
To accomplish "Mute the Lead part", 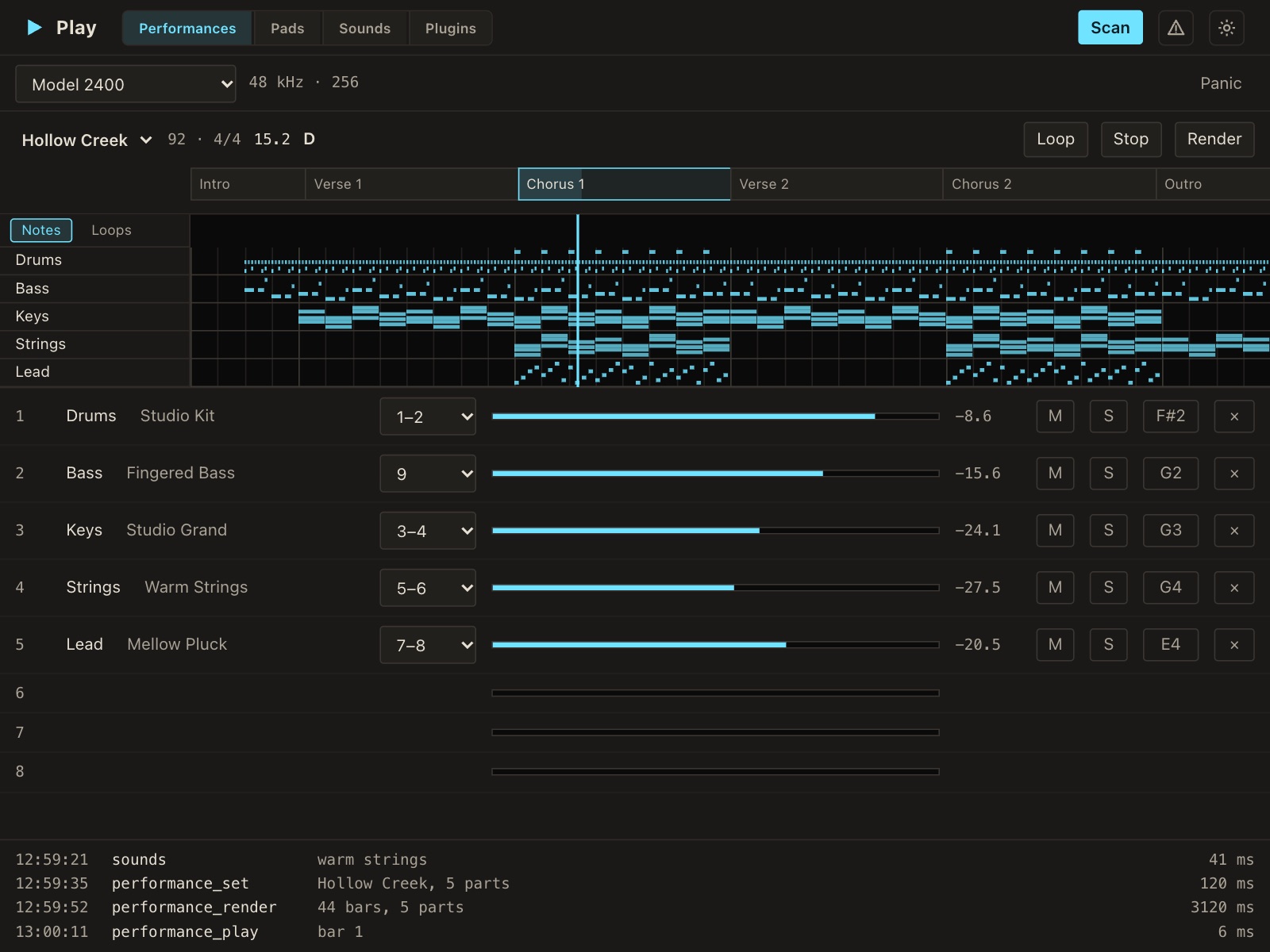I will [1055, 645].
